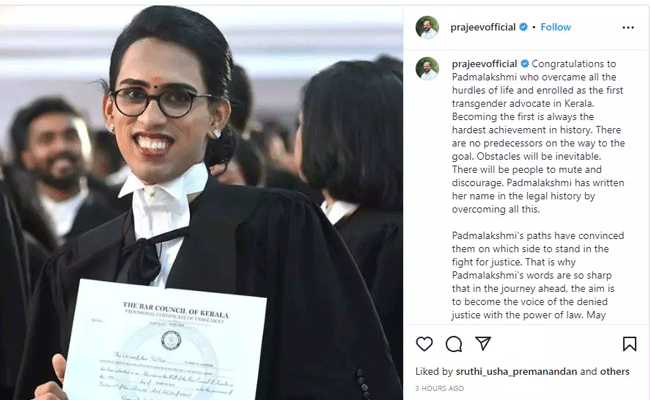The height and width of the screenshot is (400, 650).
Task: Open comments with the speech bubble icon
Action: click(454, 344)
